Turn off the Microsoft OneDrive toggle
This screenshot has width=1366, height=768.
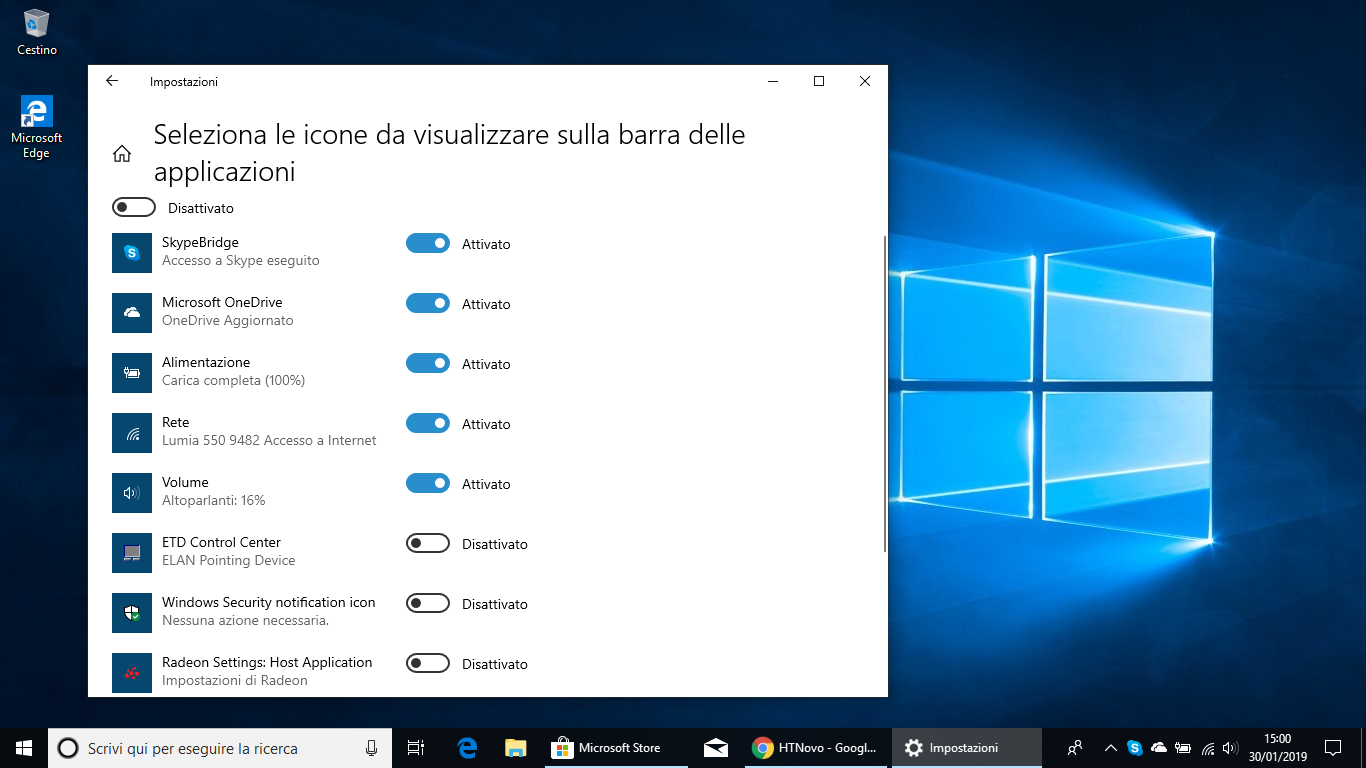click(x=428, y=303)
